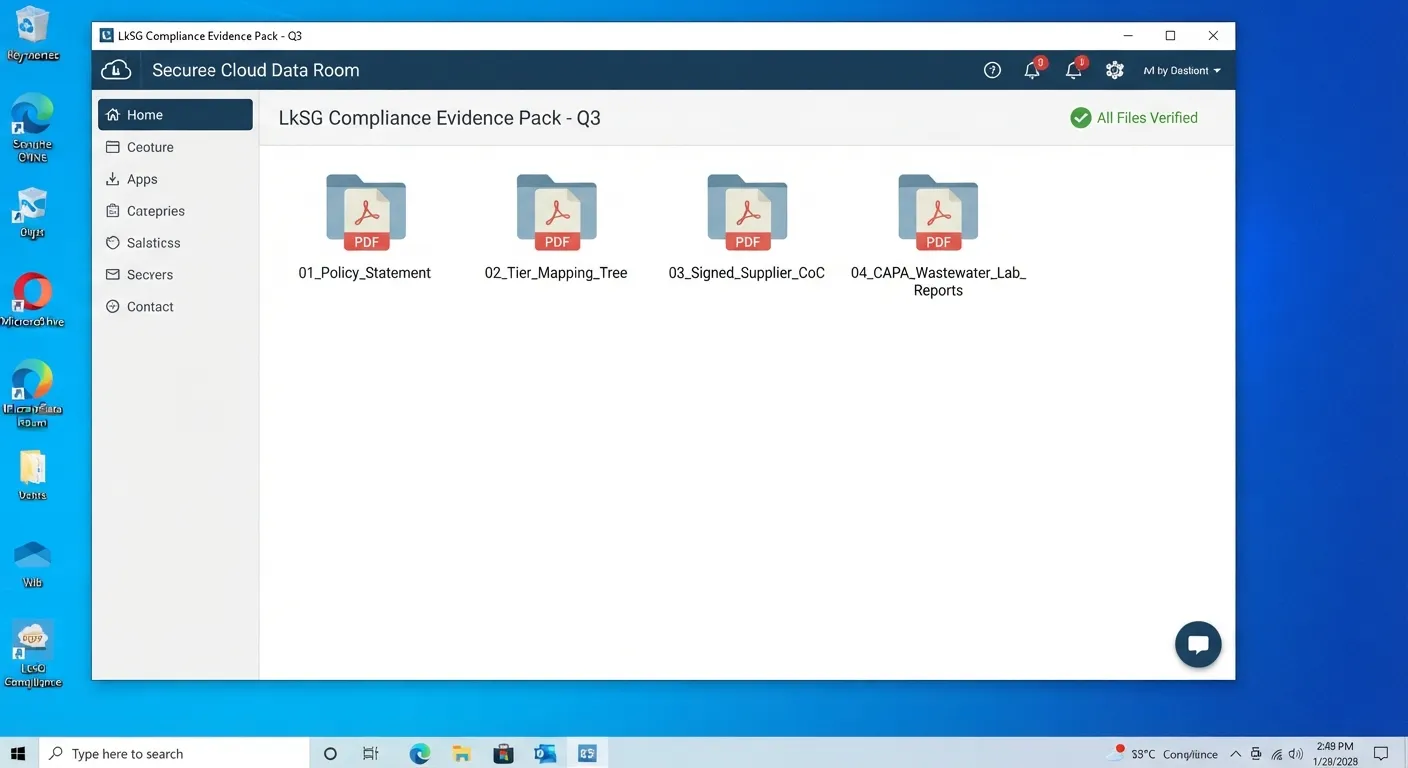Open the settings gear in header

point(1114,70)
